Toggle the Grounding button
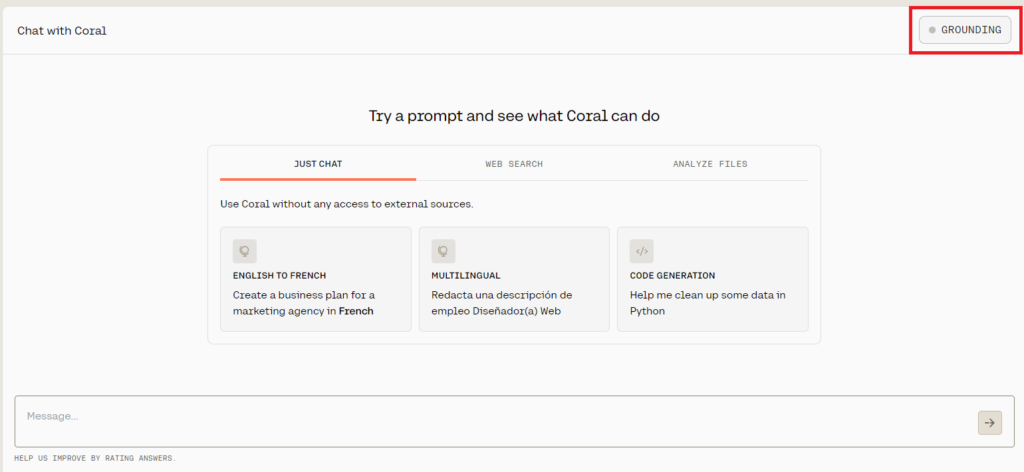Viewport: 1024px width, 472px height. (964, 30)
